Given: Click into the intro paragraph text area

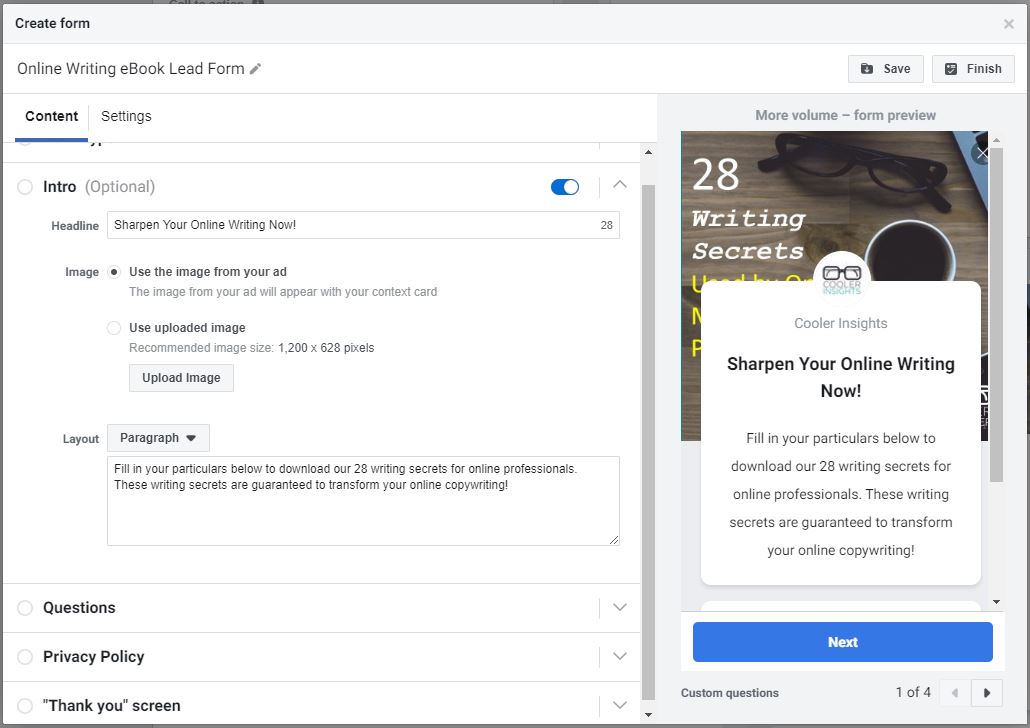Looking at the screenshot, I should click(363, 501).
